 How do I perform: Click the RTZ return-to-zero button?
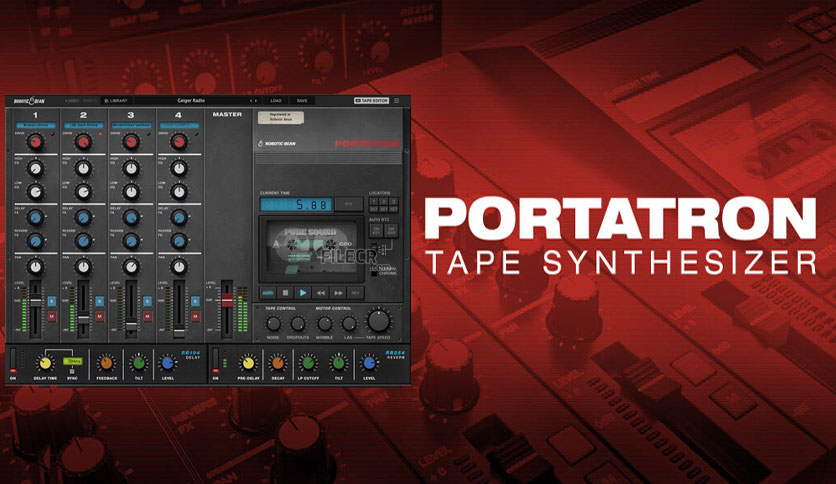tap(349, 204)
